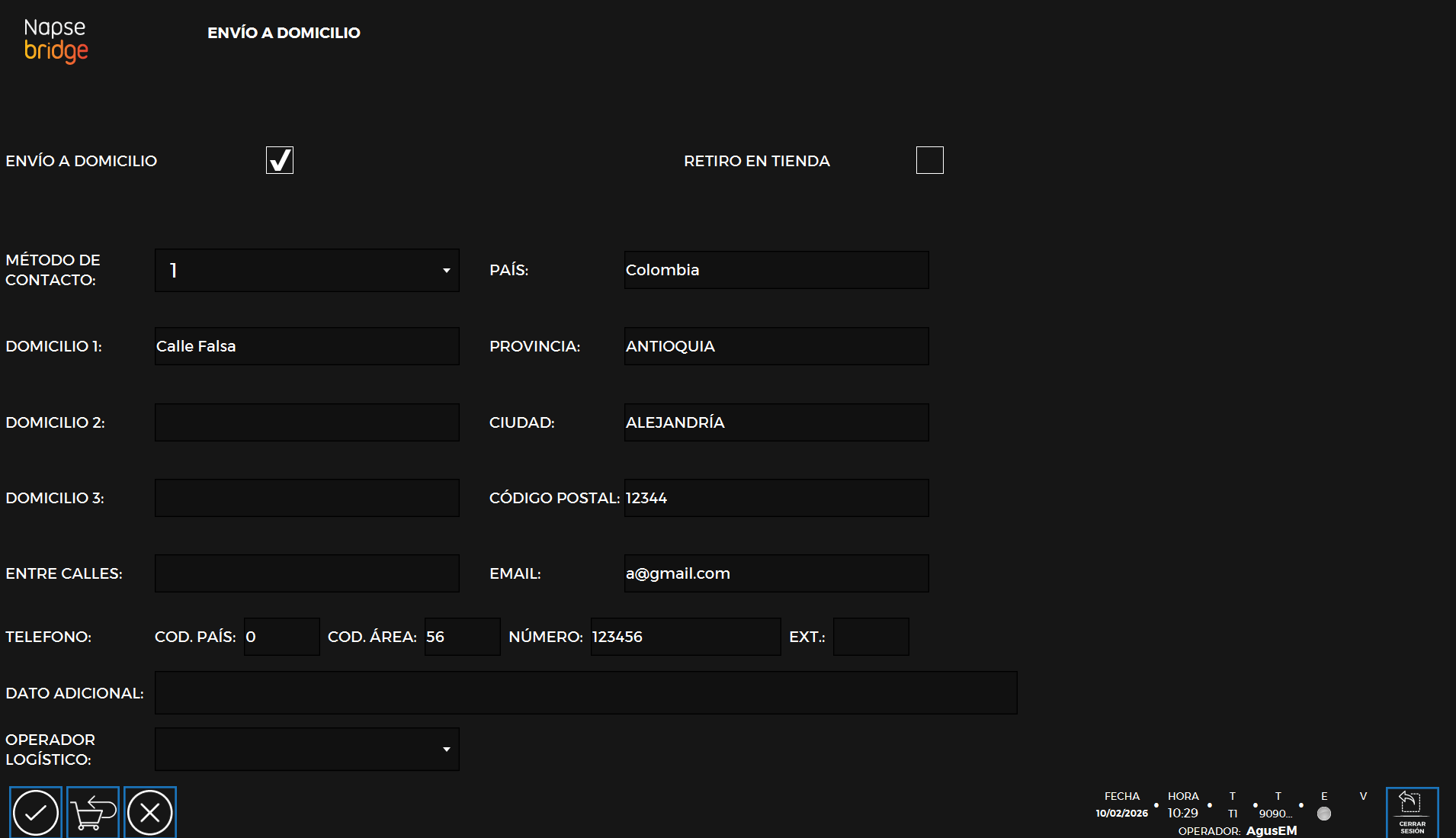Click the Cerrar Sesión logout icon
1456x838 pixels.
point(1412,812)
